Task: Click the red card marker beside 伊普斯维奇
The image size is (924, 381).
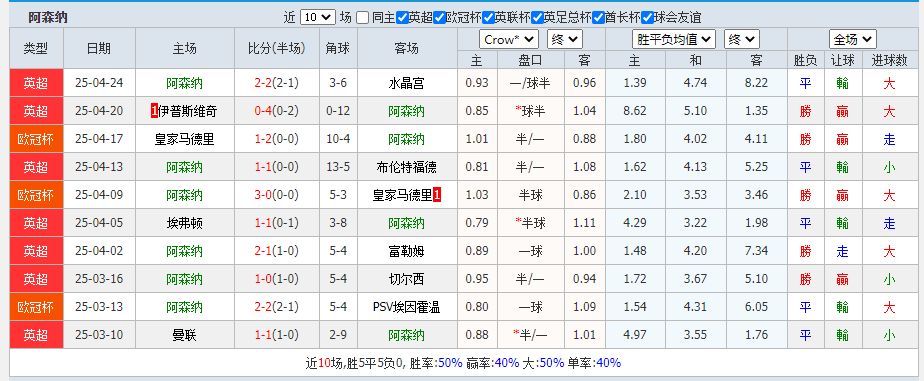Action: 154,111
